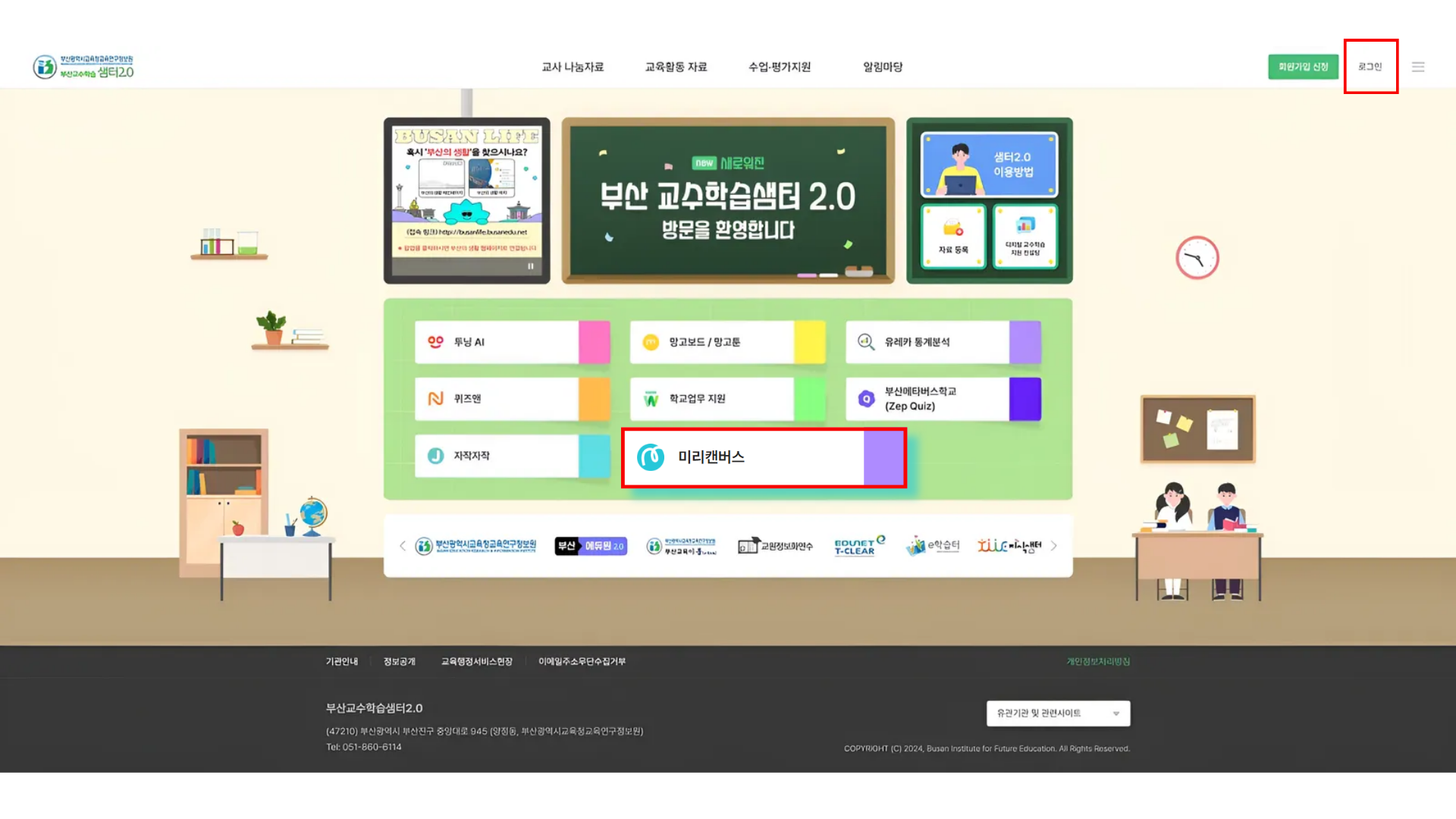The image size is (1456, 819).
Task: Open the 개인정보처리방침 footer link
Action: 1098,661
